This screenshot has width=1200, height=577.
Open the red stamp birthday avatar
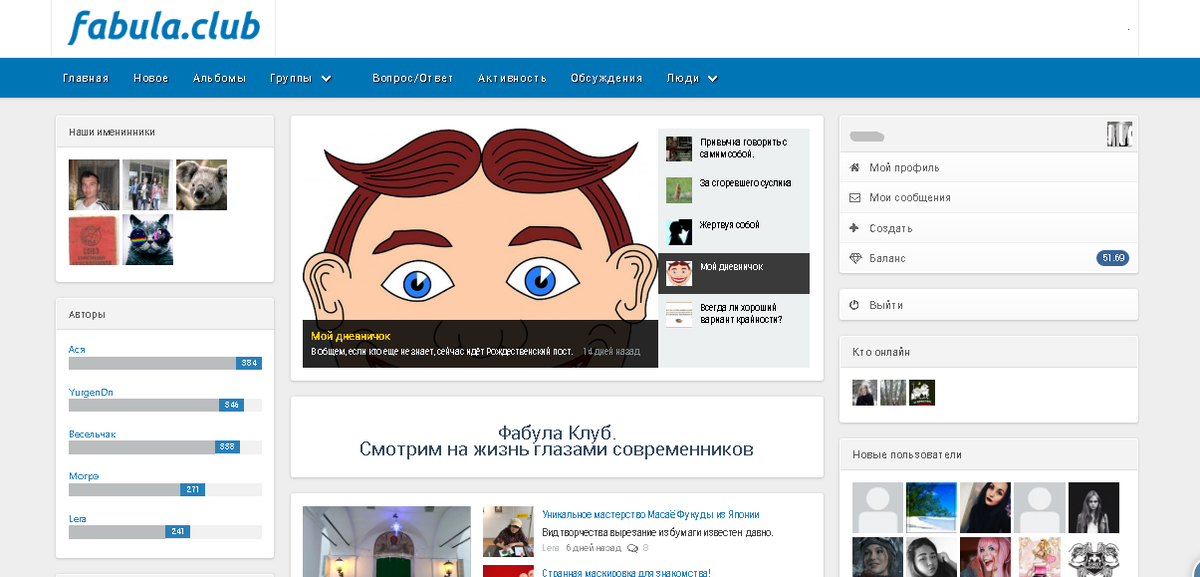[x=94, y=239]
